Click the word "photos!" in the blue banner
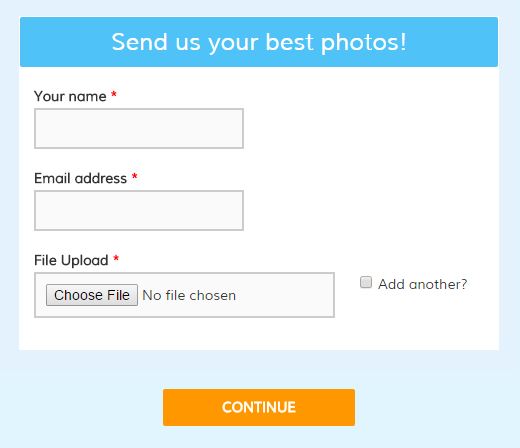 [x=364, y=43]
